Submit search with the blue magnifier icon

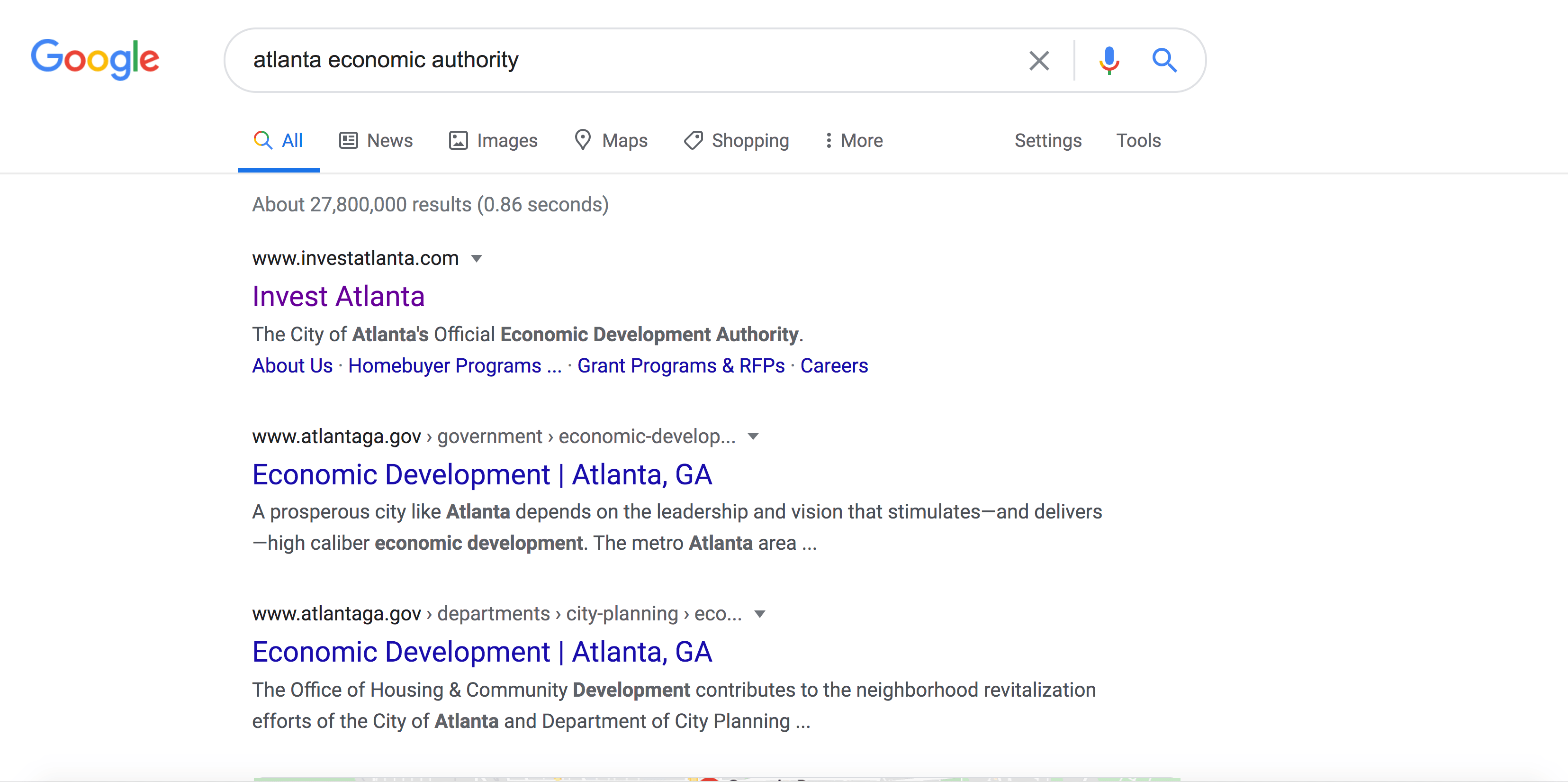(x=1164, y=60)
